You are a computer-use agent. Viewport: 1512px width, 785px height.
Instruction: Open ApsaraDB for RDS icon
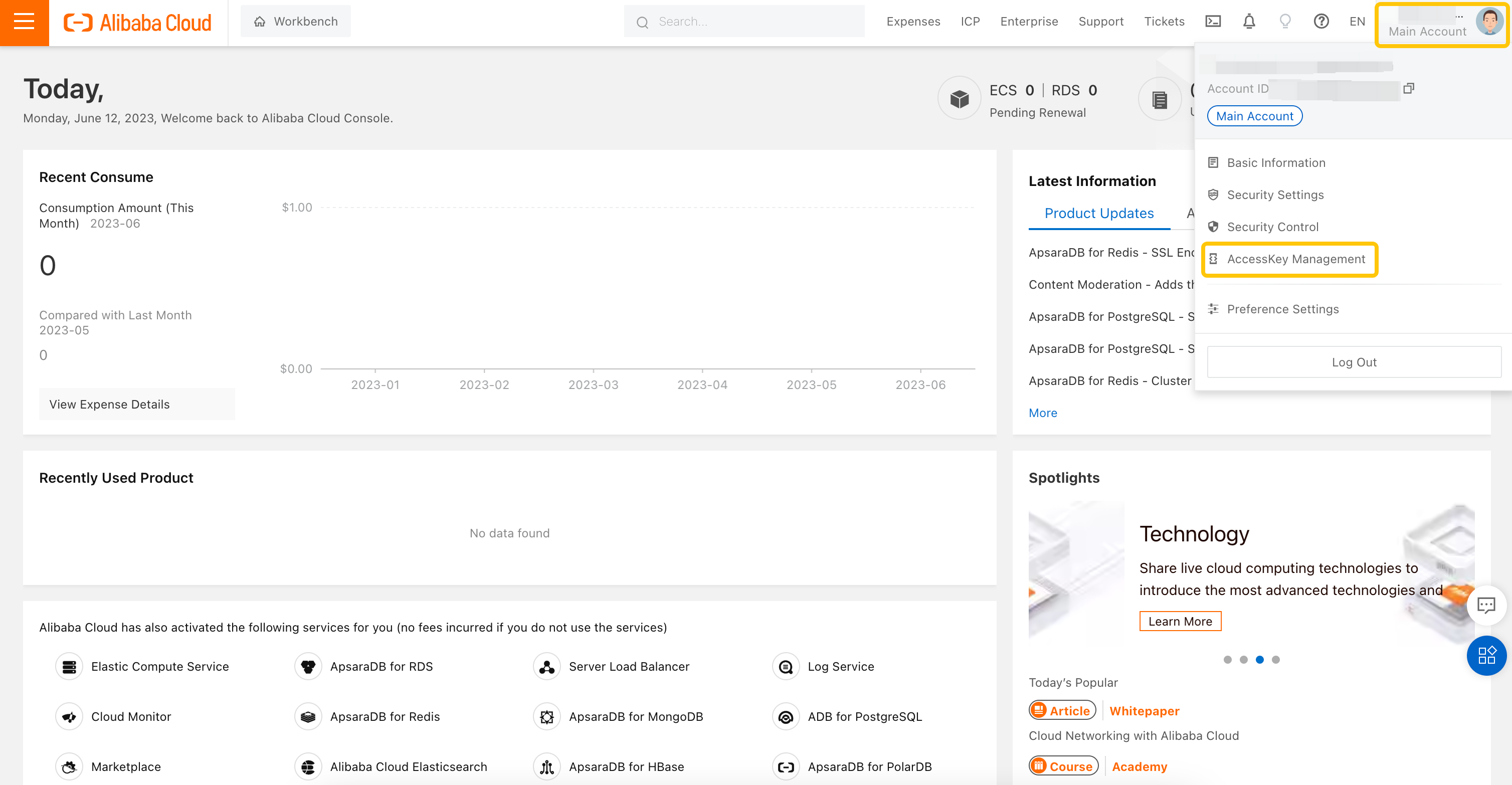tap(308, 667)
